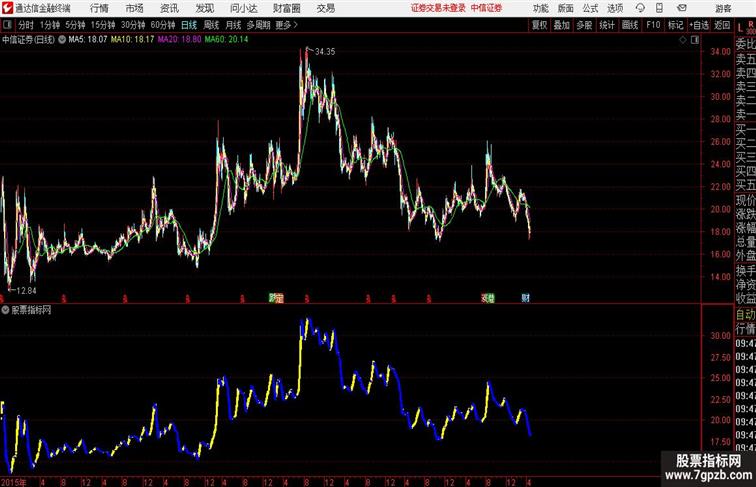This screenshot has height=487, width=756.
Task: Switch to the 60分钟 period
Action: point(163,25)
